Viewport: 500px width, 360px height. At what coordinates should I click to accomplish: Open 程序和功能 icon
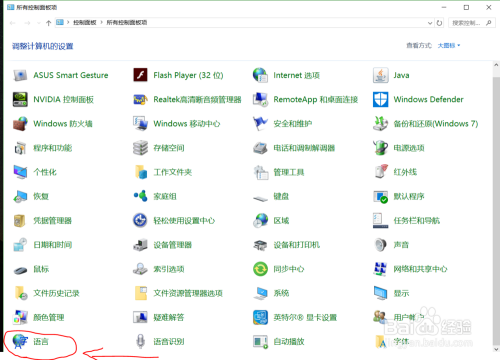coord(20,148)
